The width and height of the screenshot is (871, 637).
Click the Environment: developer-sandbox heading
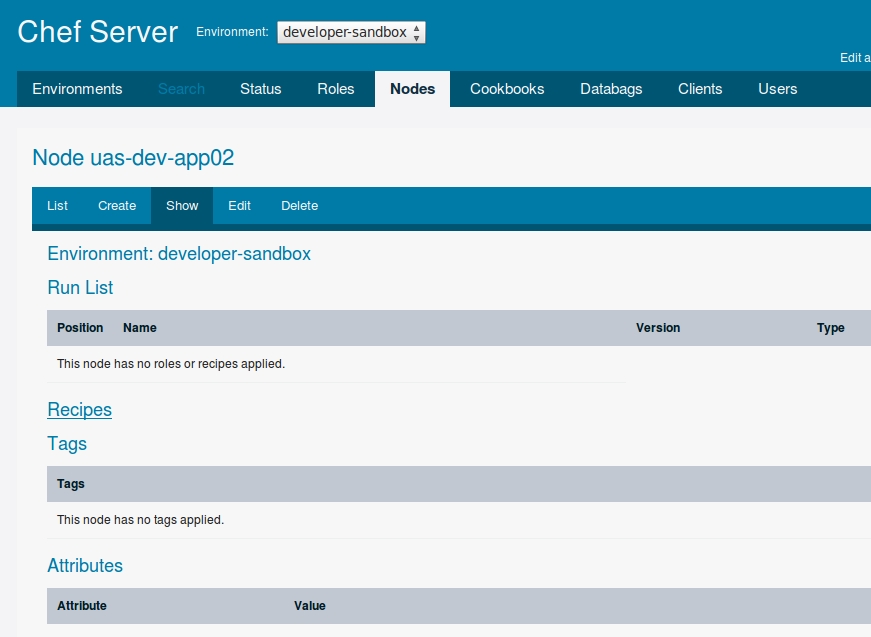pyautogui.click(x=179, y=254)
